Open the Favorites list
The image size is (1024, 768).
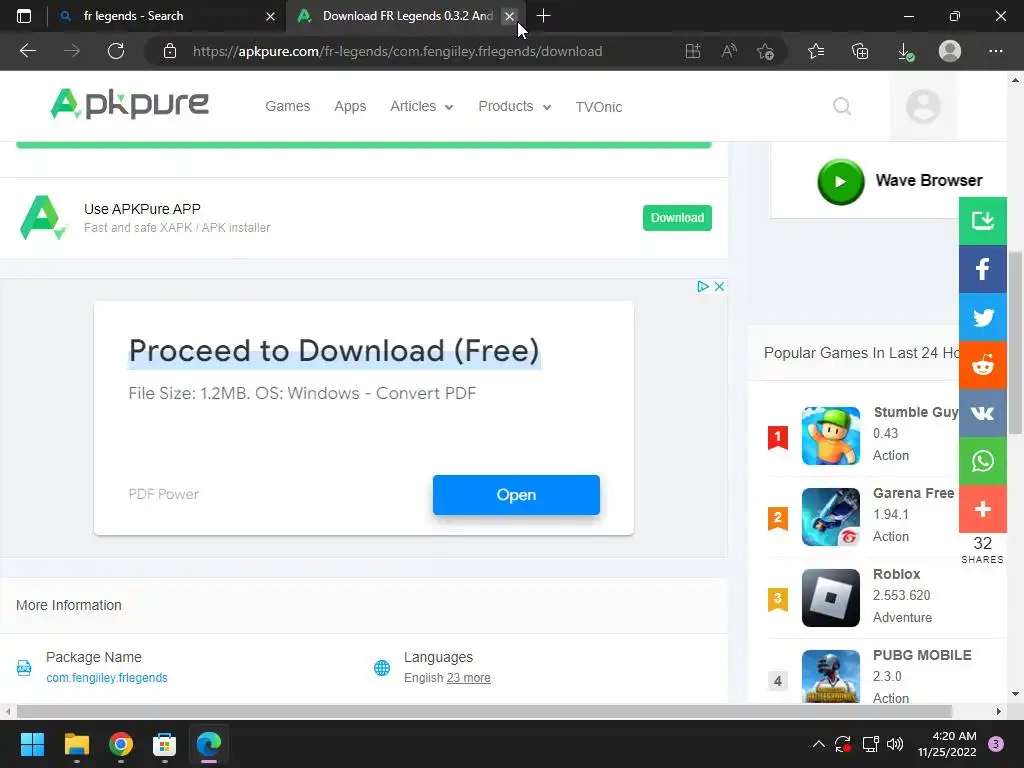816,51
